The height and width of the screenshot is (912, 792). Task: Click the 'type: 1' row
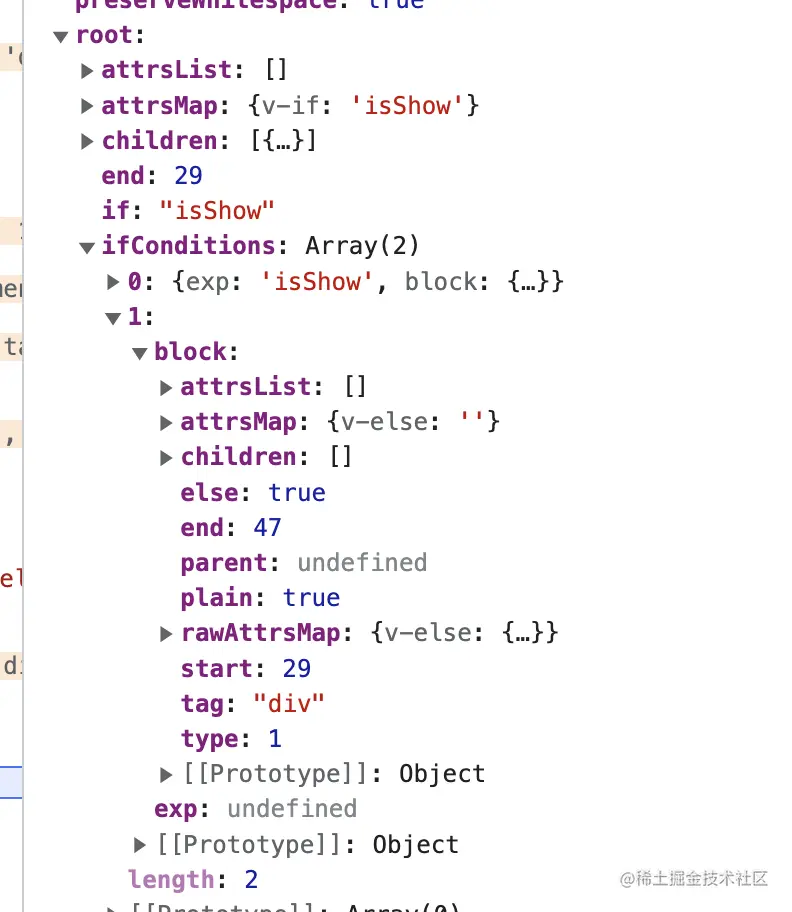coord(231,739)
